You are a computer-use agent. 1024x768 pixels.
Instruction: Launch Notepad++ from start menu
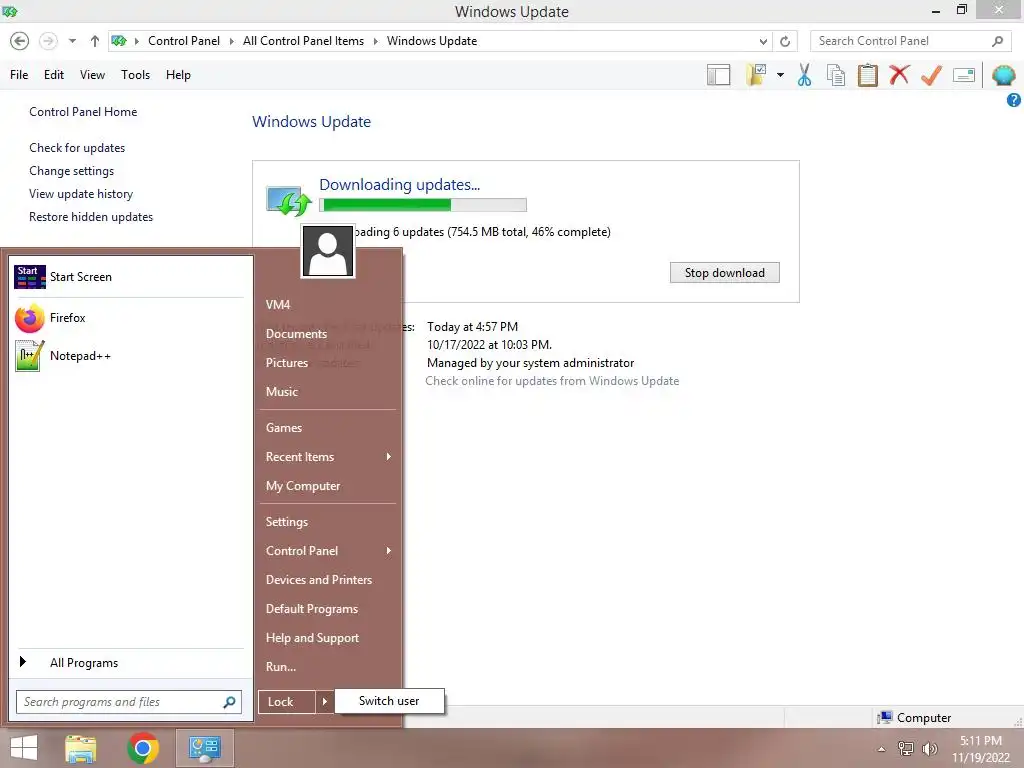pos(129,356)
